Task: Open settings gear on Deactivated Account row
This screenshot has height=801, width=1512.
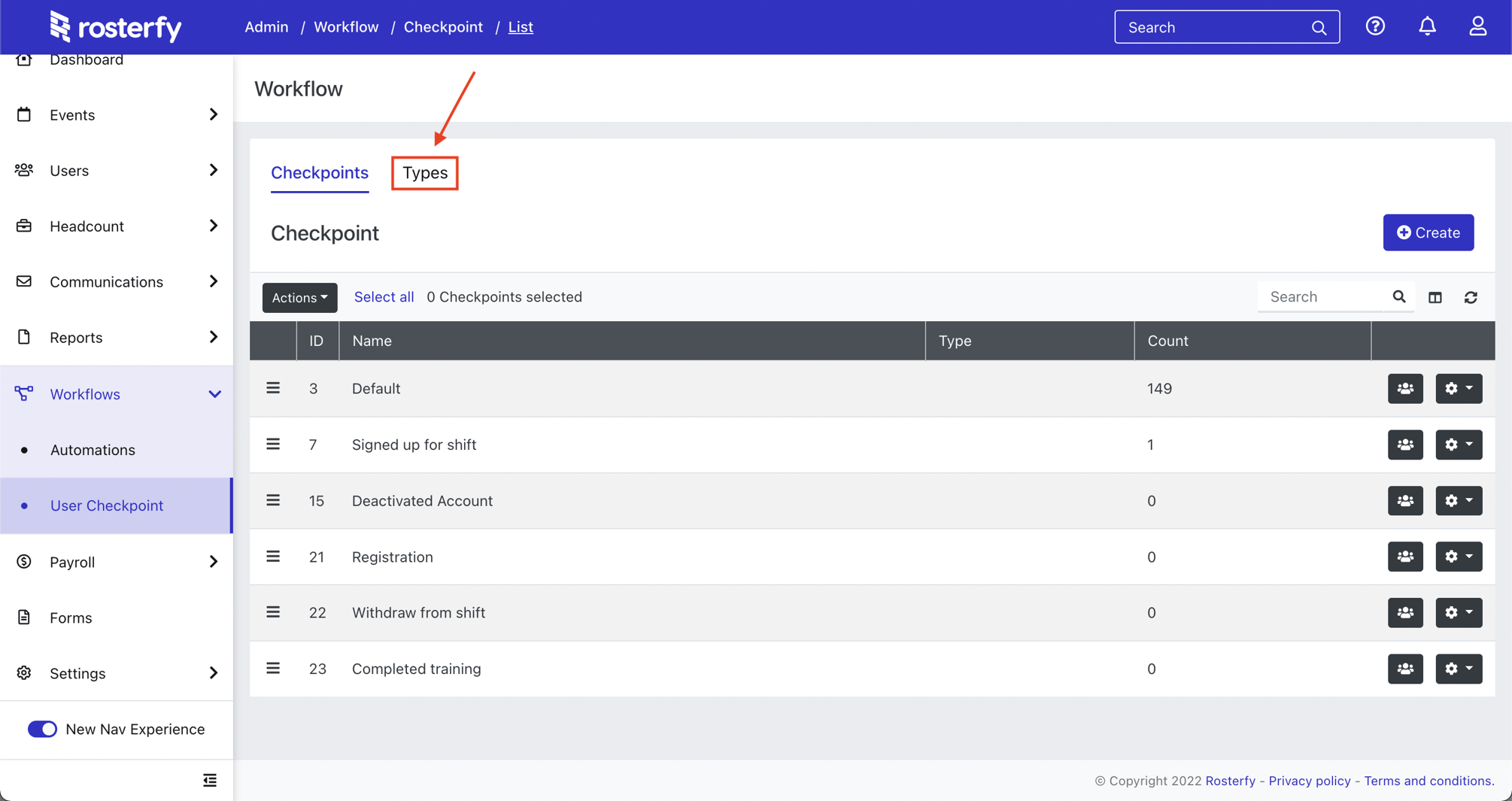Action: [x=1458, y=500]
